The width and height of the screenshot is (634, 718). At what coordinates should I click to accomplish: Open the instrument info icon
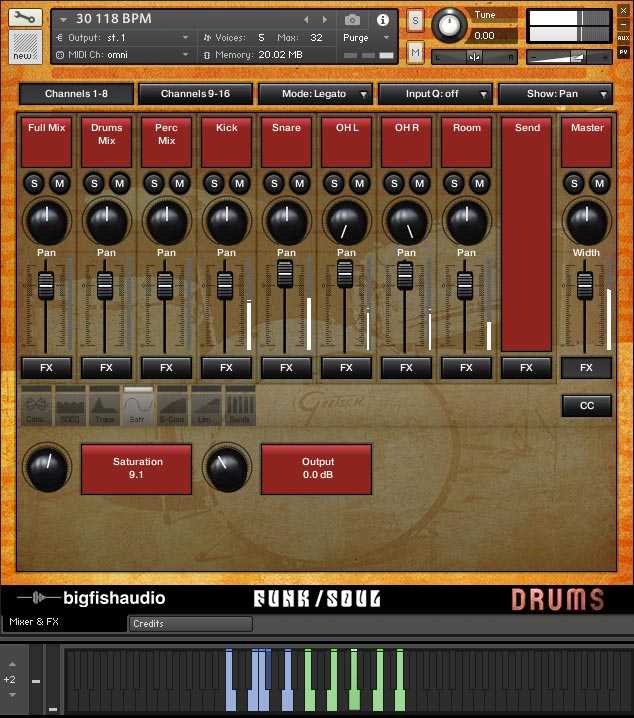383,20
